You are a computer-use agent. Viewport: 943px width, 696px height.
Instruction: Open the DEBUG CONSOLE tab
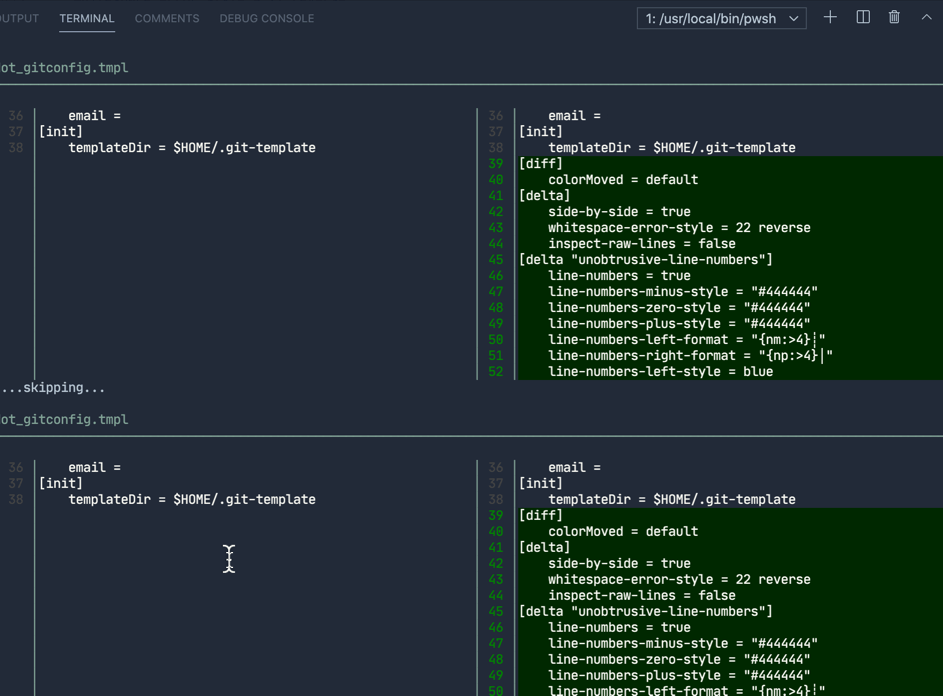tap(266, 18)
